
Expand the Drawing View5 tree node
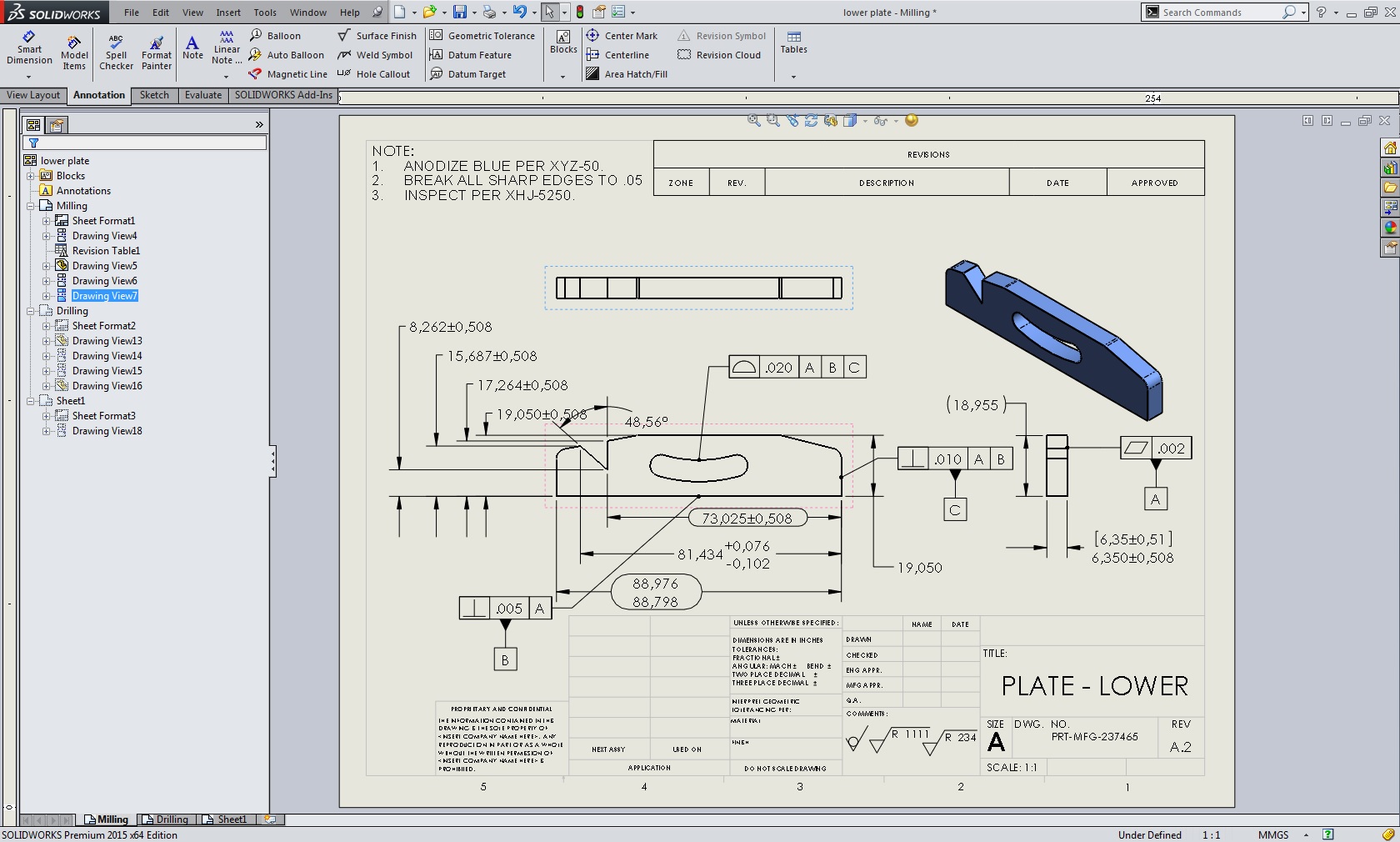pos(47,266)
